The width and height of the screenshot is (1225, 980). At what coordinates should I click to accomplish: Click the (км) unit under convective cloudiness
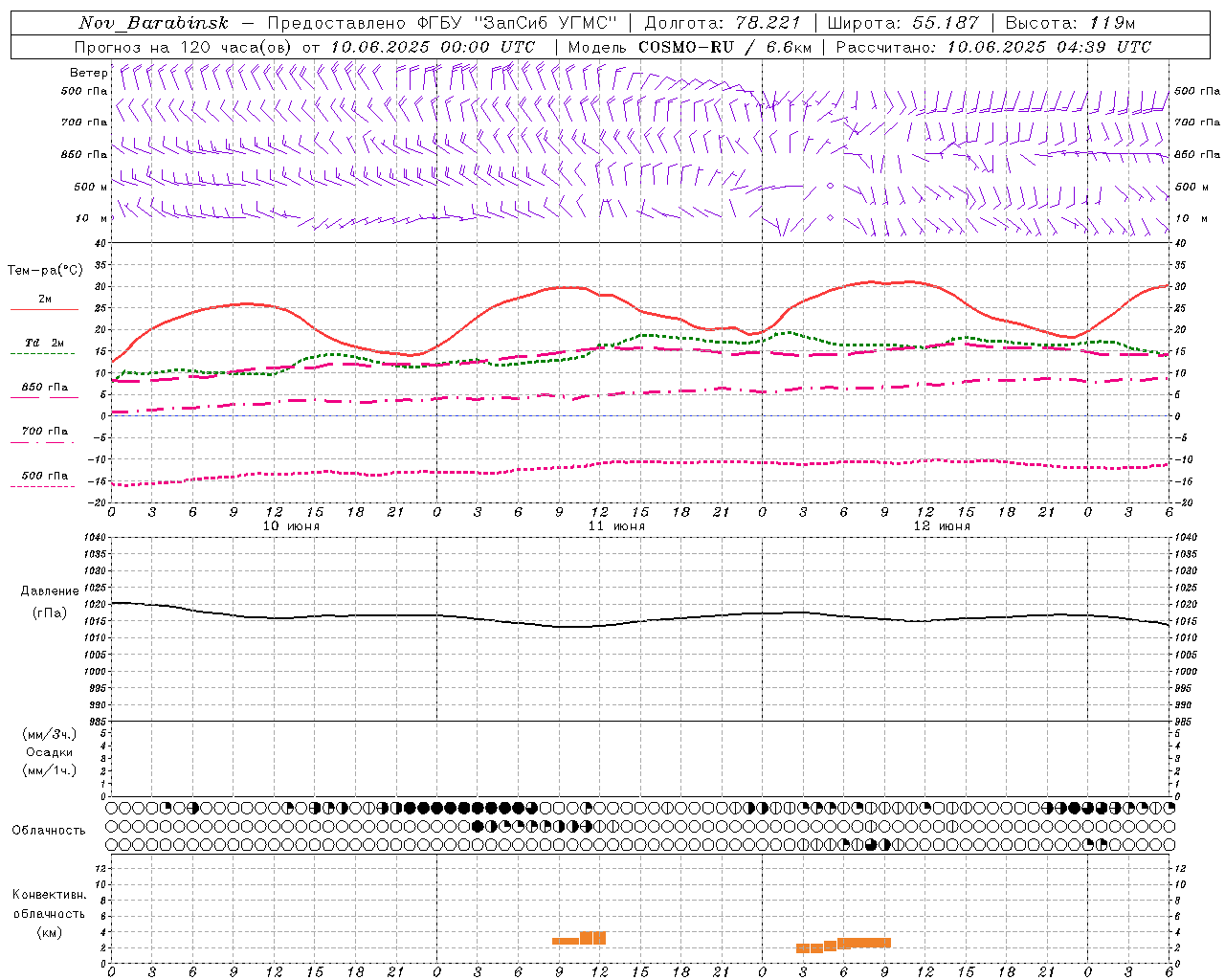(50, 932)
